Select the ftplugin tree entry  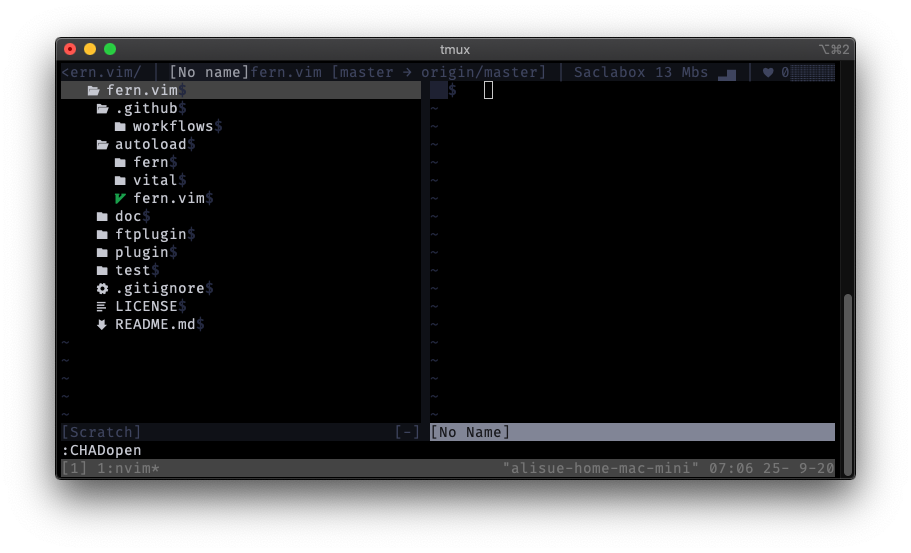click(x=151, y=234)
